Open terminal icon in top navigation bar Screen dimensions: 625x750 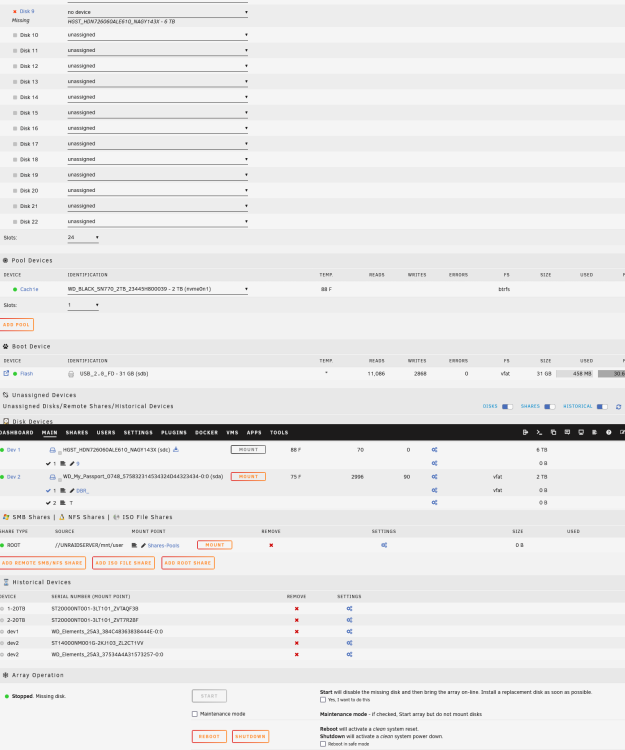(539, 432)
